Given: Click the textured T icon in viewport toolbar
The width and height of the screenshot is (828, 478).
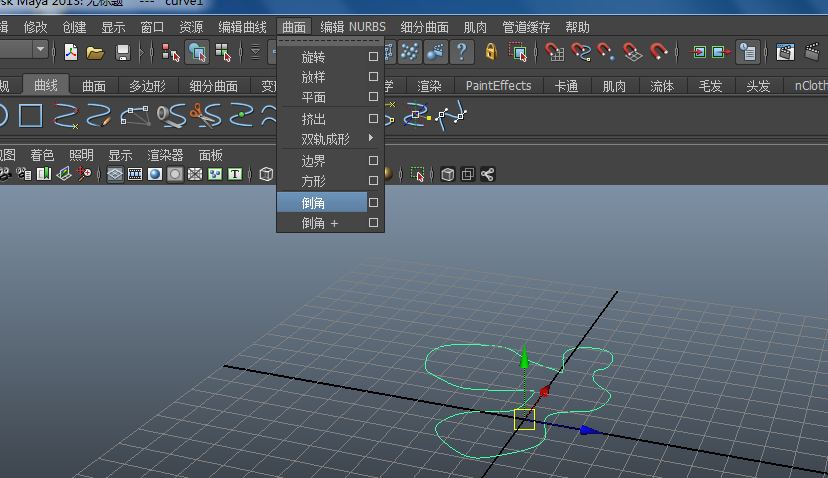Looking at the screenshot, I should (x=235, y=174).
